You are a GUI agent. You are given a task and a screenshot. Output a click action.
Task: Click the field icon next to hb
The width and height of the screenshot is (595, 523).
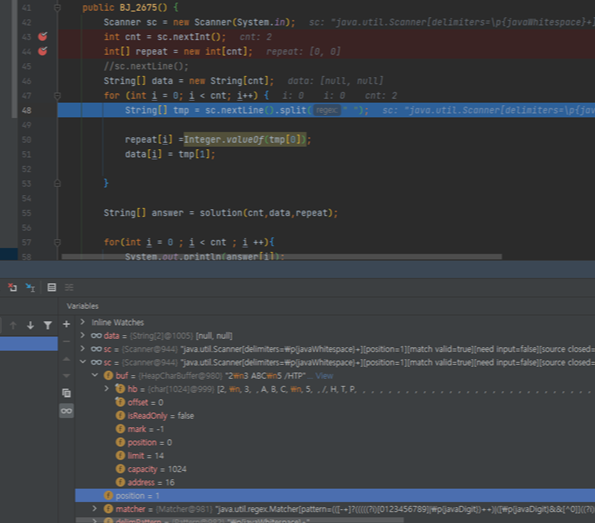click(120, 389)
